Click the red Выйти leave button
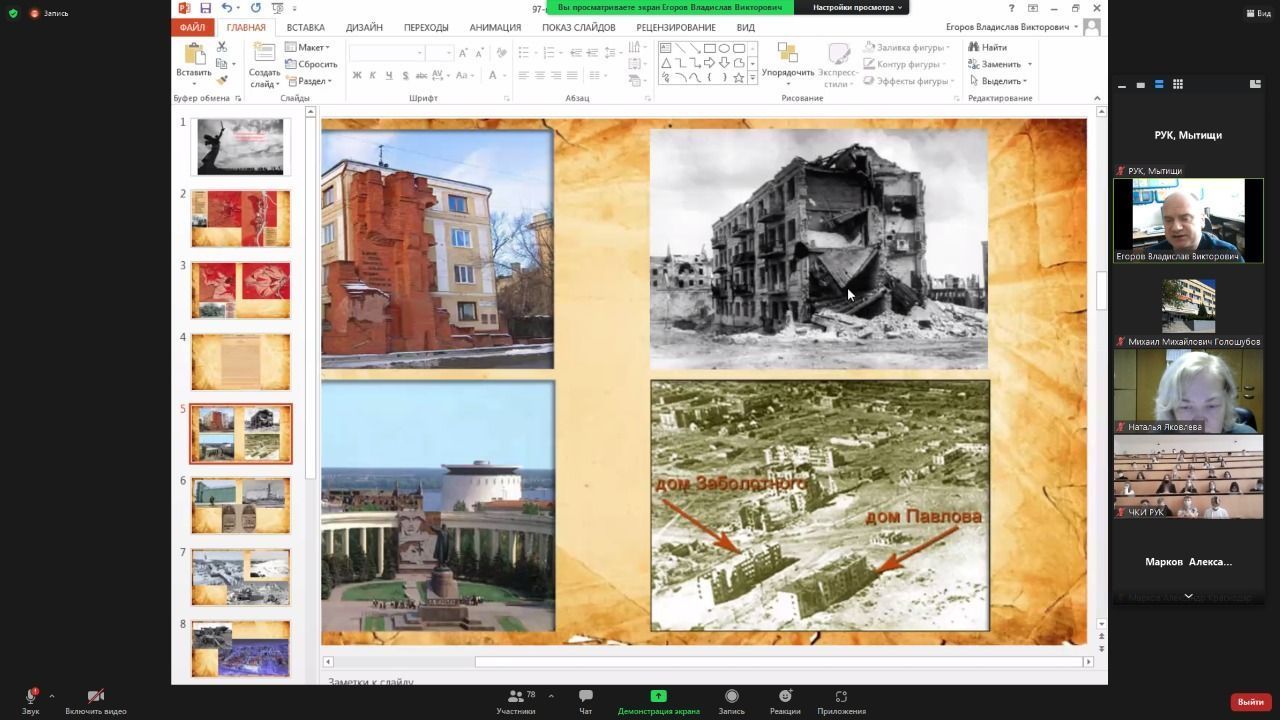 [1251, 702]
